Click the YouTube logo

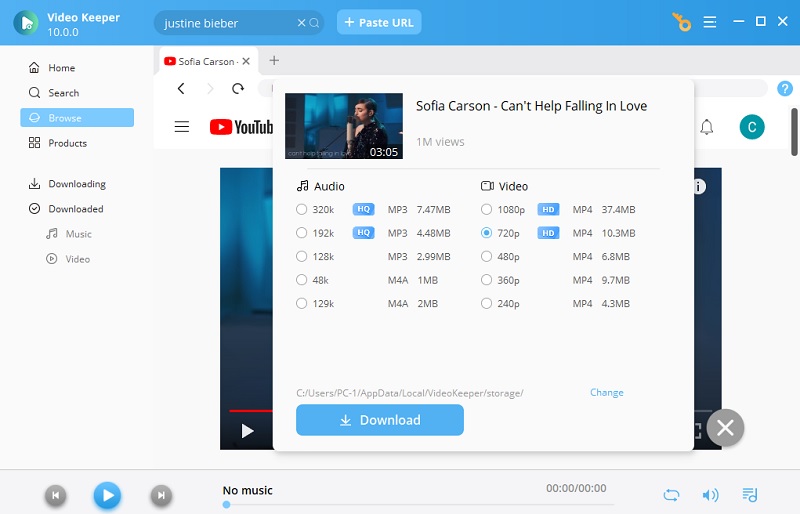click(x=241, y=127)
